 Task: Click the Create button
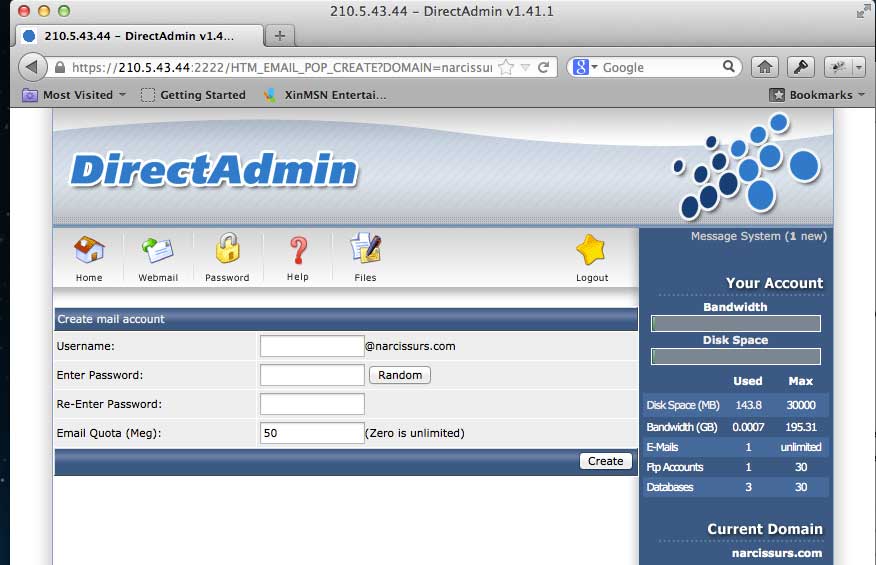[606, 461]
